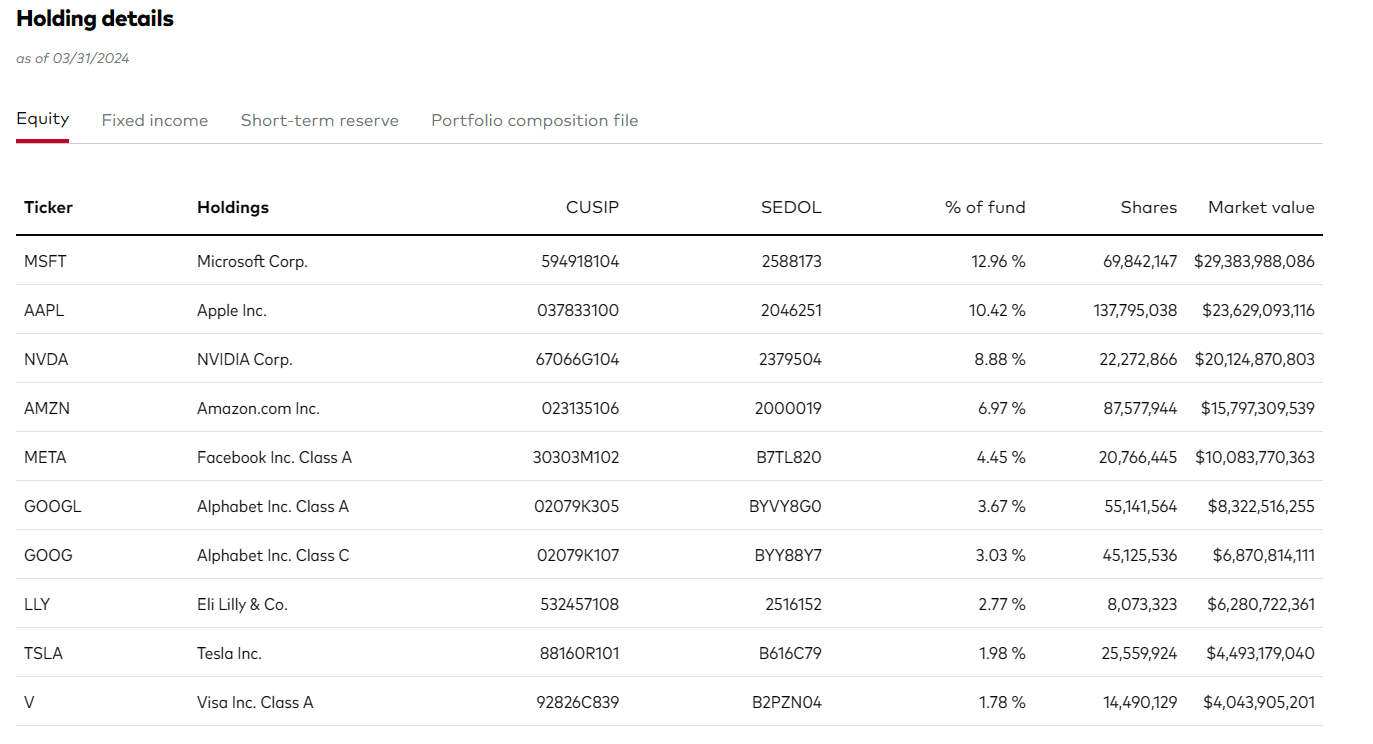Switch to the Fixed income tab
Screen dimensions: 1373x744
154,120
